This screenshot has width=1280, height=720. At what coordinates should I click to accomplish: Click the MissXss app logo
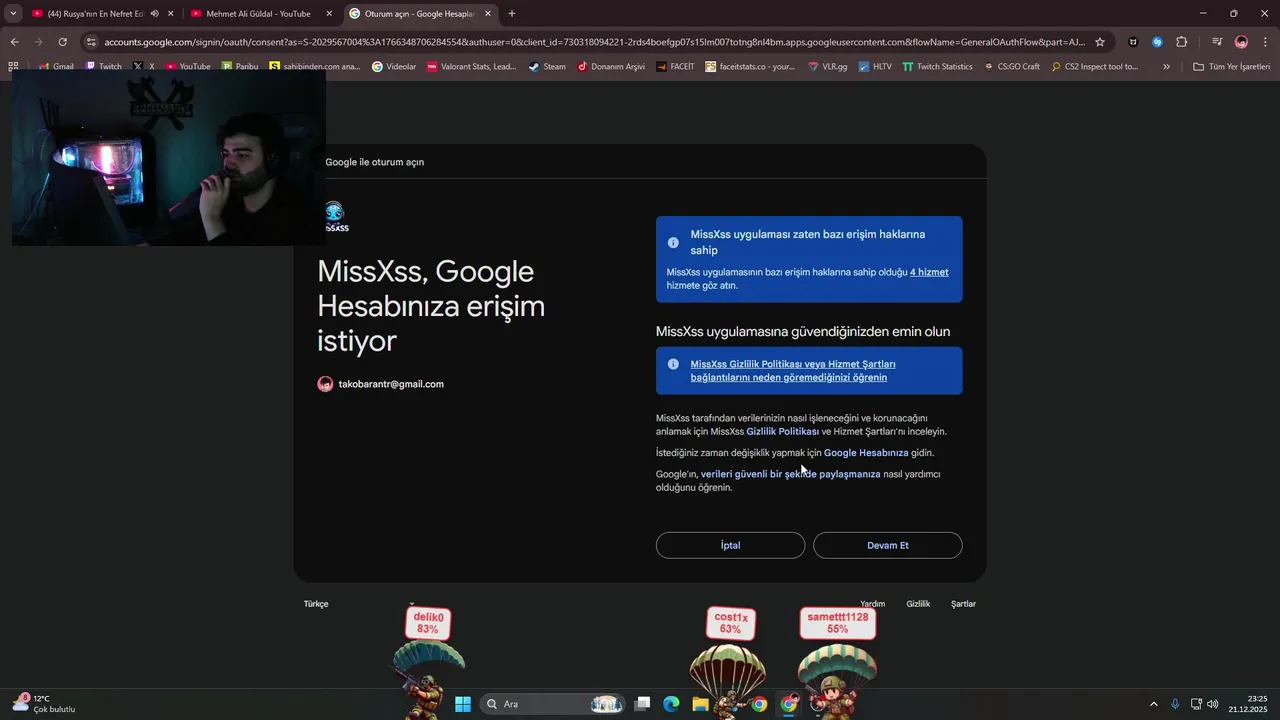[x=335, y=217]
